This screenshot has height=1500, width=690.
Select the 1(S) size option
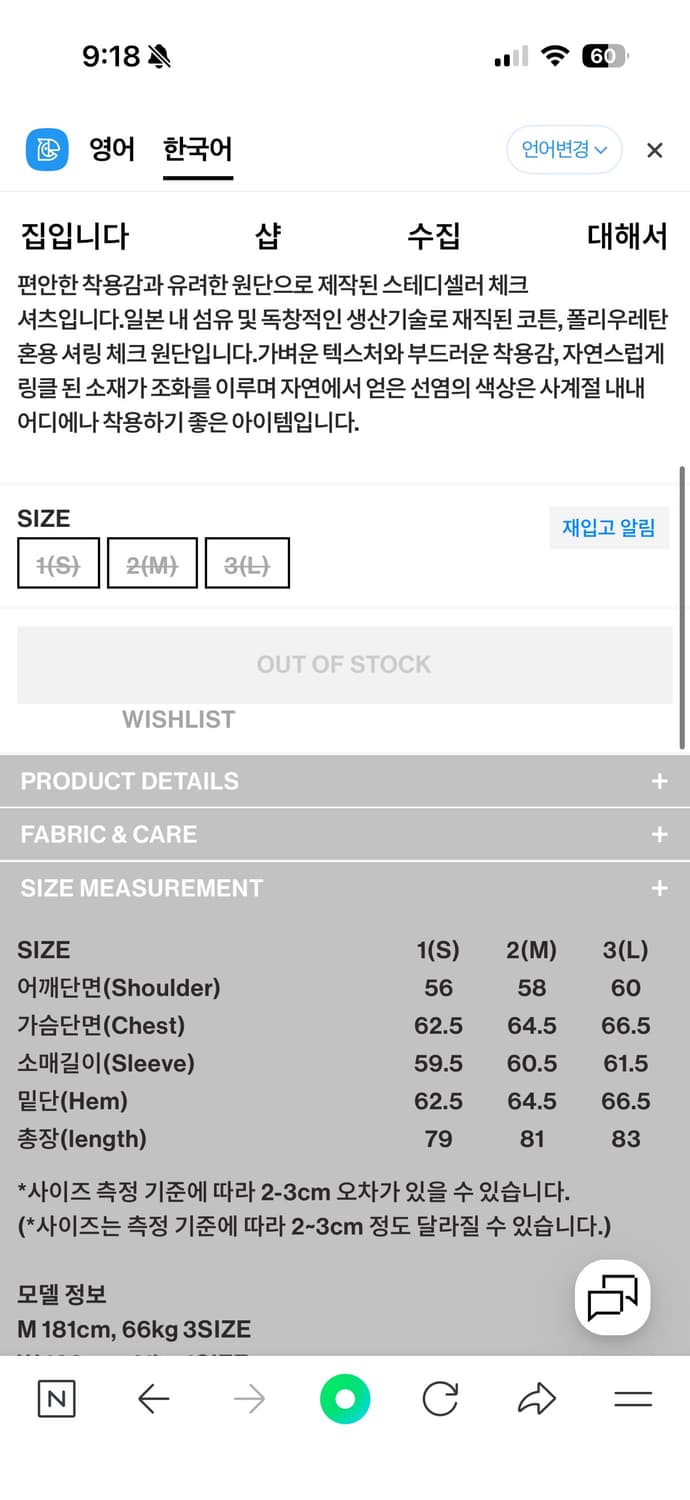(58, 562)
